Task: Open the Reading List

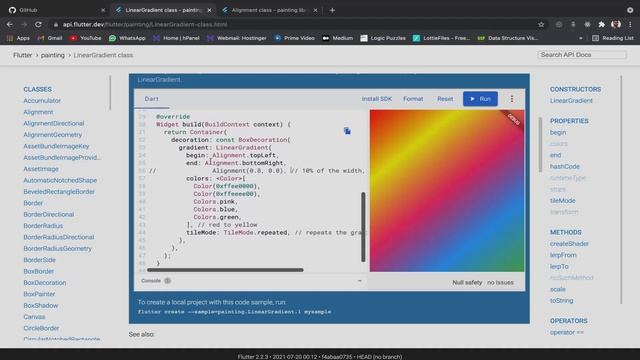Action: tap(613, 38)
